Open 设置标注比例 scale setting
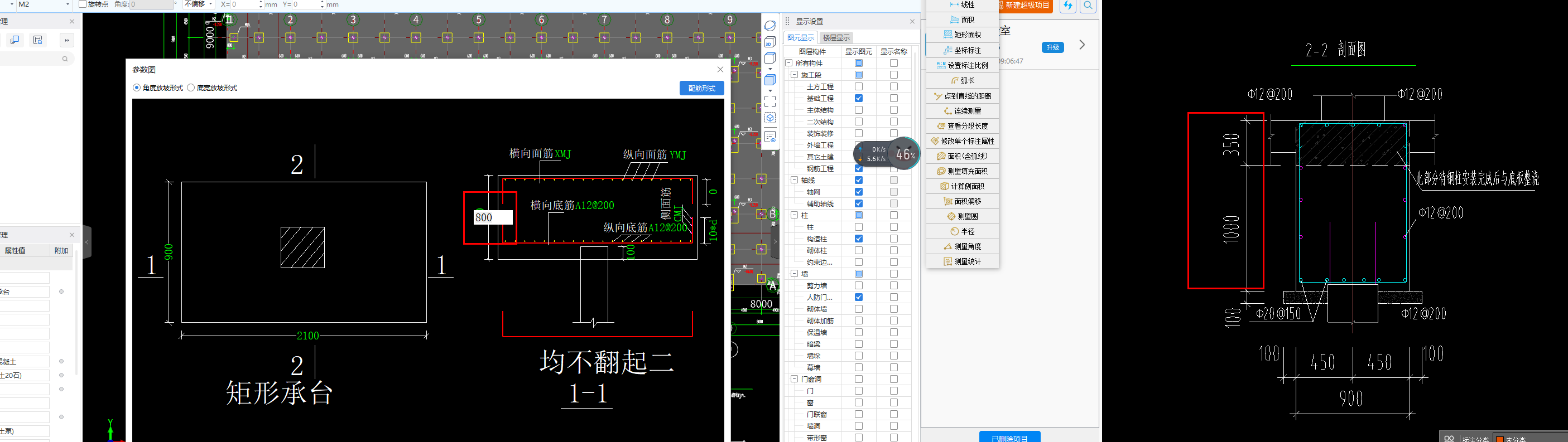This screenshot has width=1568, height=442. tap(962, 65)
